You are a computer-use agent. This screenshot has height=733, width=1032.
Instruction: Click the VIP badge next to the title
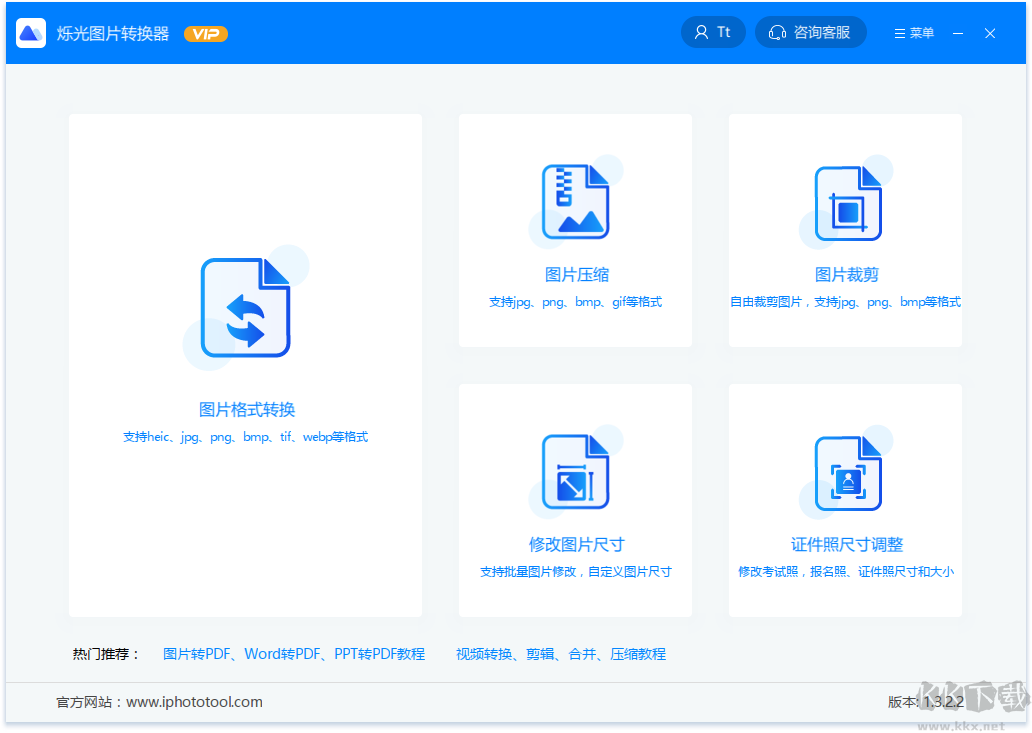point(205,33)
